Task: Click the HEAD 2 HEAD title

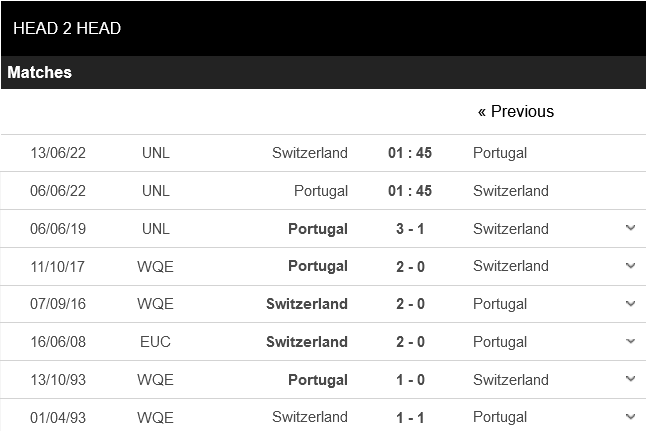Action: 67,28
